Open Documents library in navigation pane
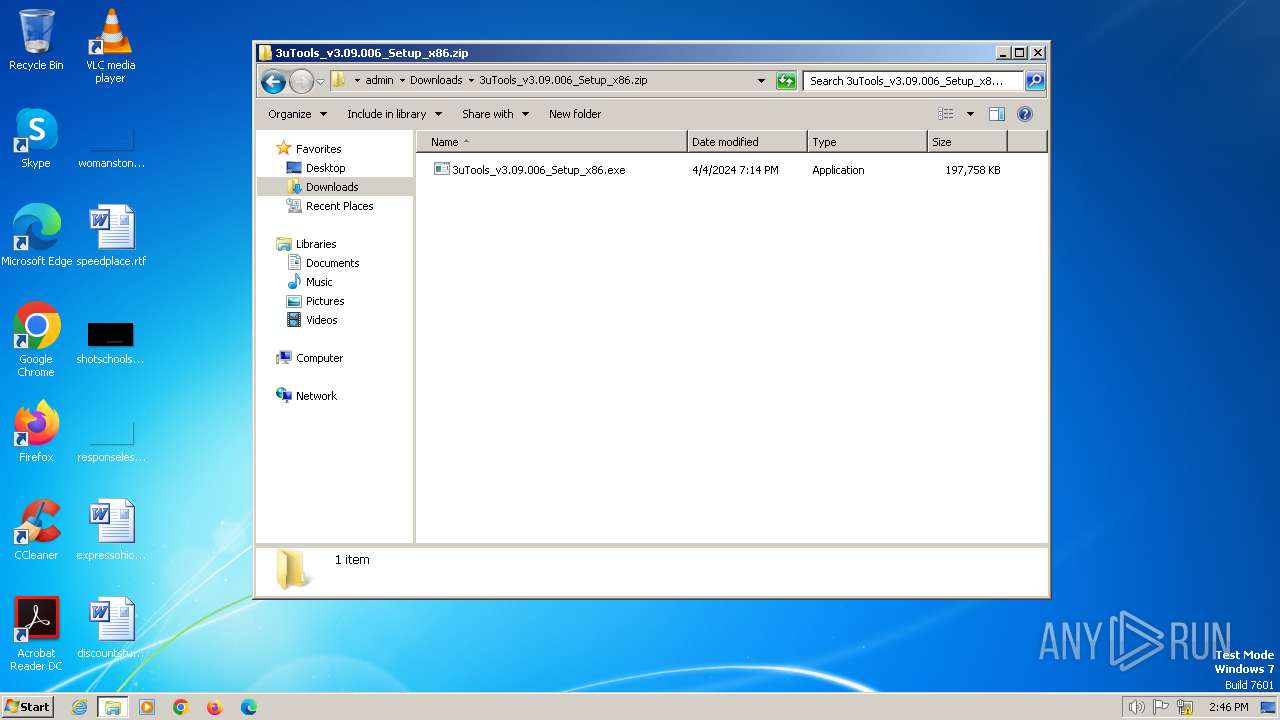Viewport: 1280px width, 720px height. (332, 263)
